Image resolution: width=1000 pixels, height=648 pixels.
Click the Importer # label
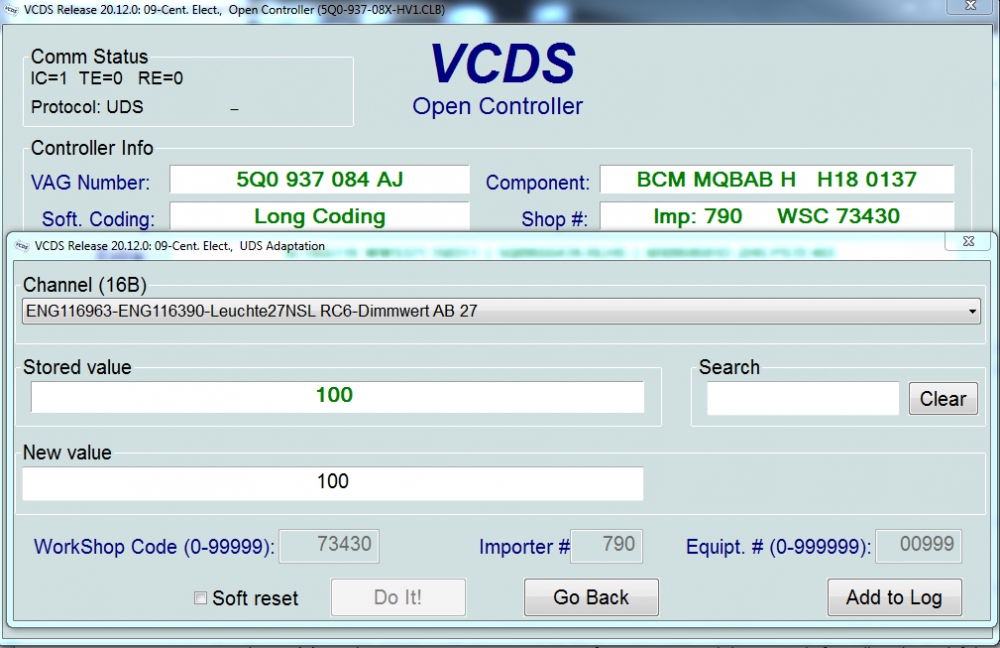(524, 547)
